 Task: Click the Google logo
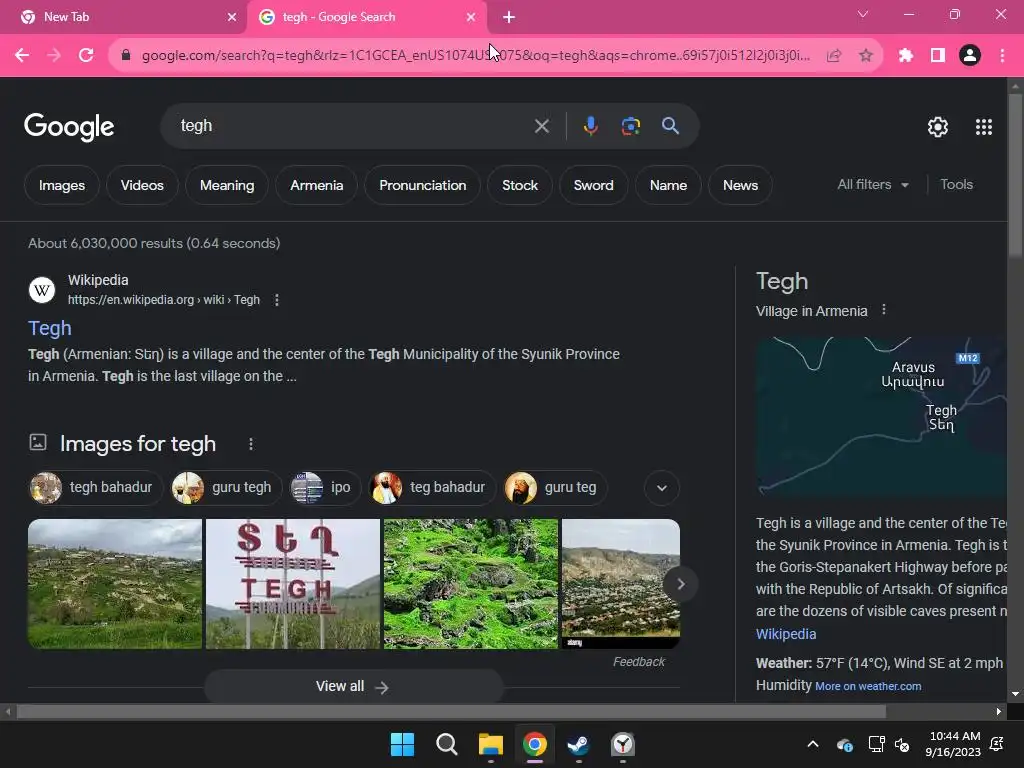(69, 127)
